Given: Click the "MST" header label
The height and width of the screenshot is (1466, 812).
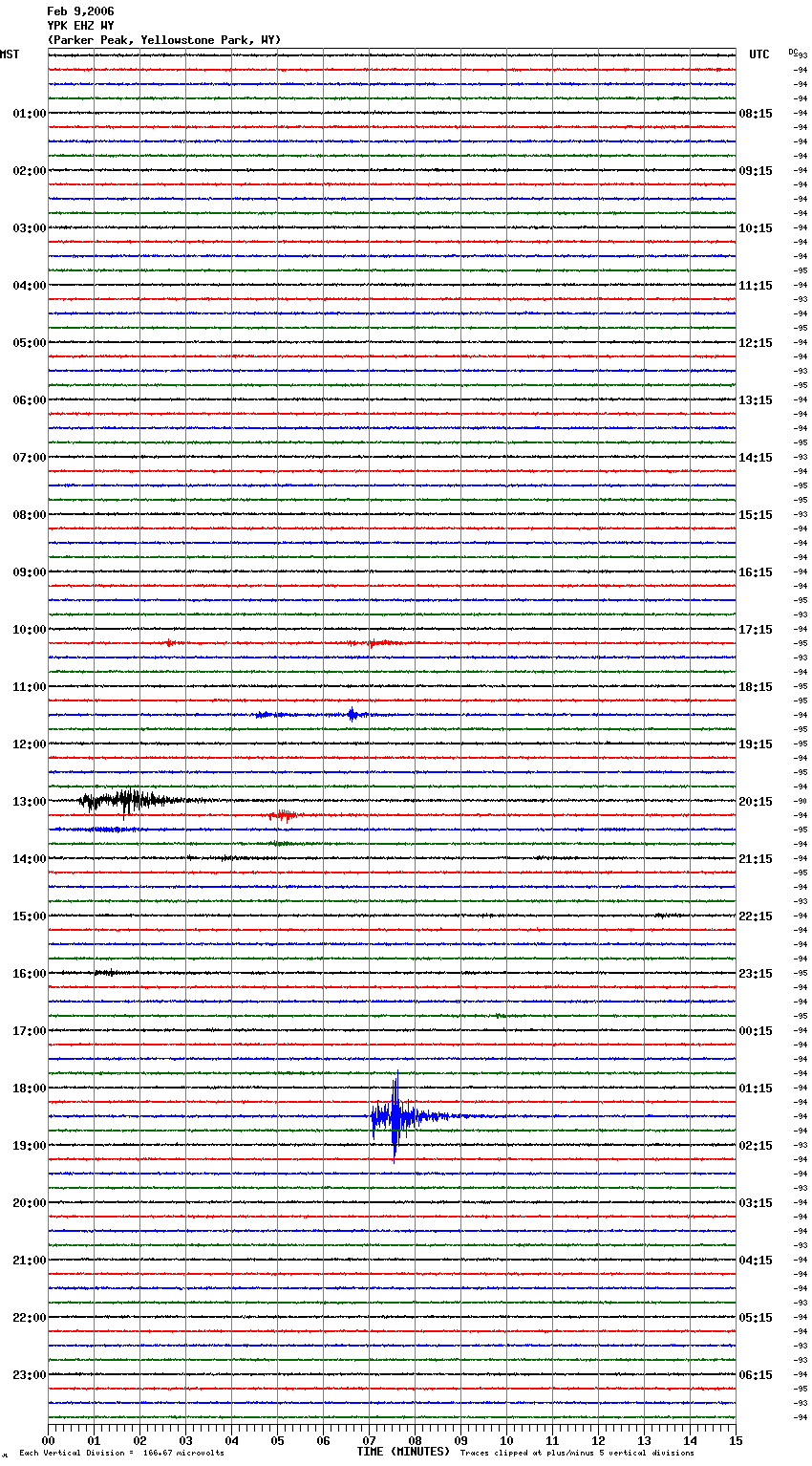Looking at the screenshot, I should click(10, 54).
